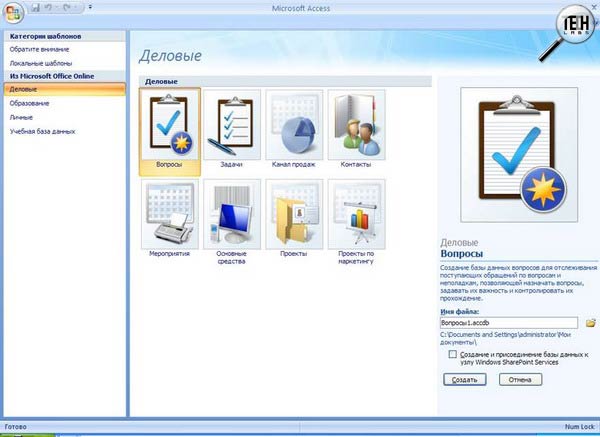Open the Customize Quick Access Toolbar dropdown

[x=90, y=7]
